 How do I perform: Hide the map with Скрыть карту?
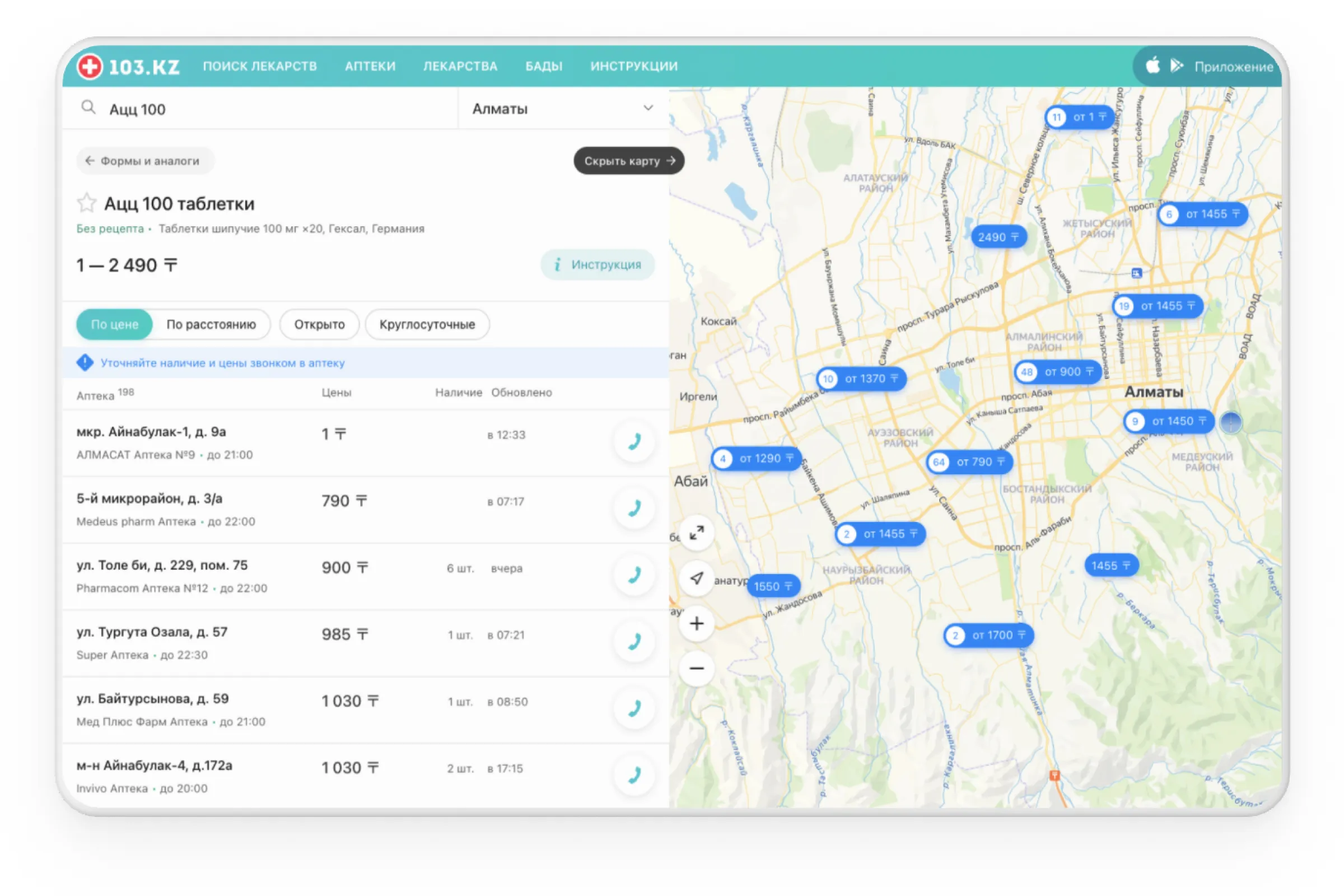628,161
